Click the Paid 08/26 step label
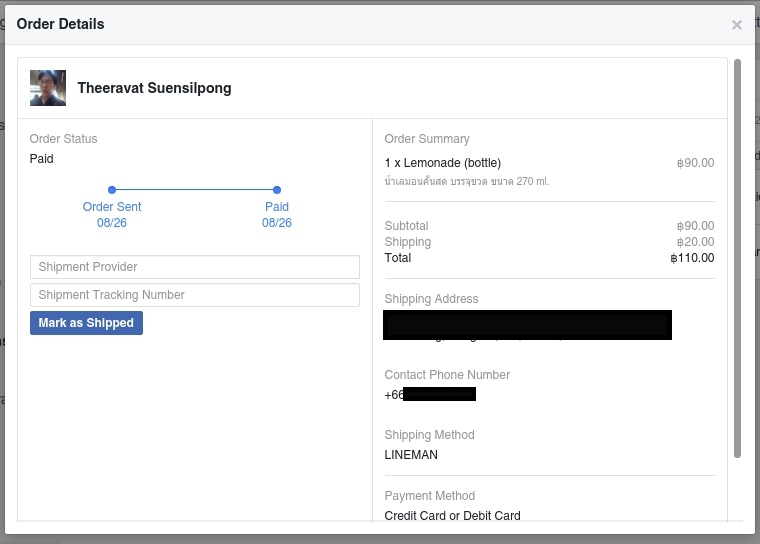The image size is (760, 544). tap(277, 215)
